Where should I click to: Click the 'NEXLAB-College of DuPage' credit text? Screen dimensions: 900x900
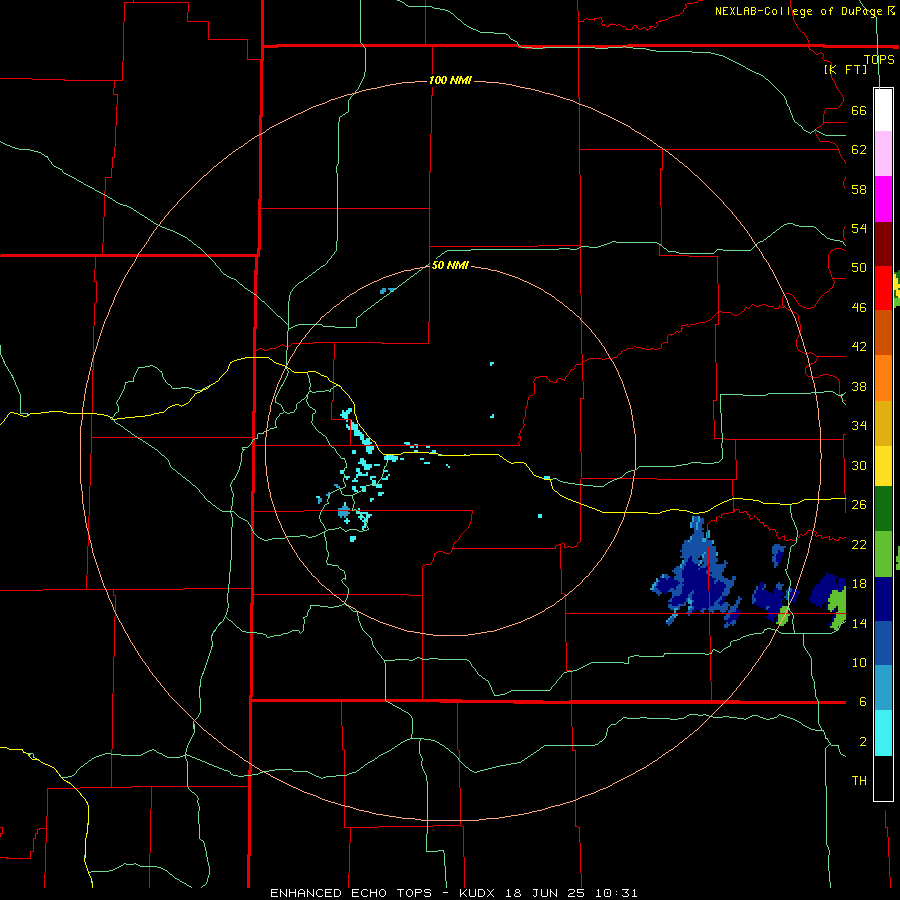point(800,11)
